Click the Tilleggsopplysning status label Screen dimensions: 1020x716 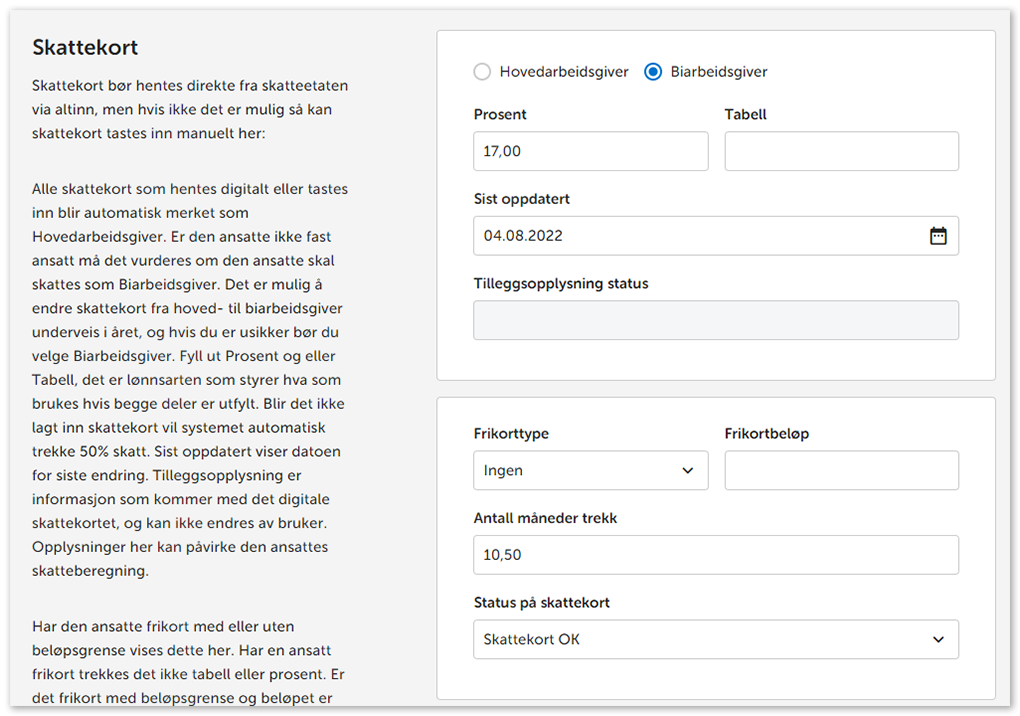pyautogui.click(x=560, y=284)
